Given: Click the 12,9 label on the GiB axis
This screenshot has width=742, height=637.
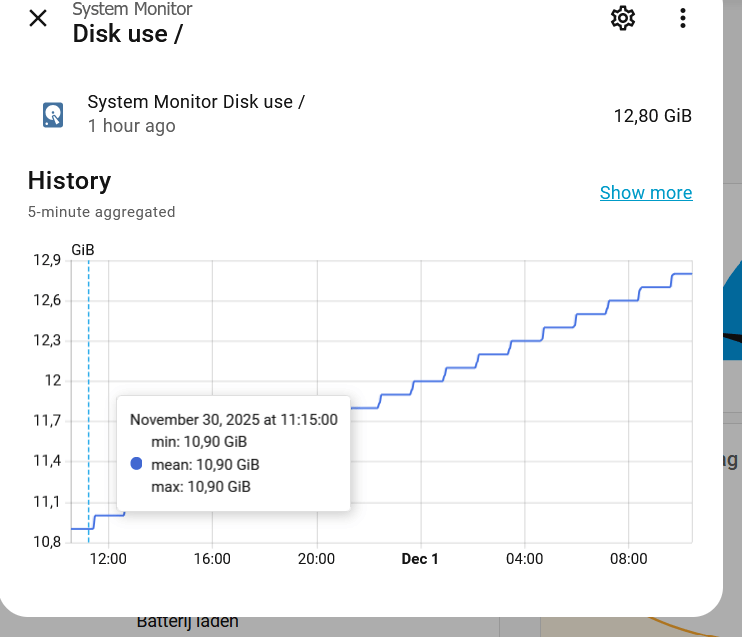Looking at the screenshot, I should tap(48, 261).
